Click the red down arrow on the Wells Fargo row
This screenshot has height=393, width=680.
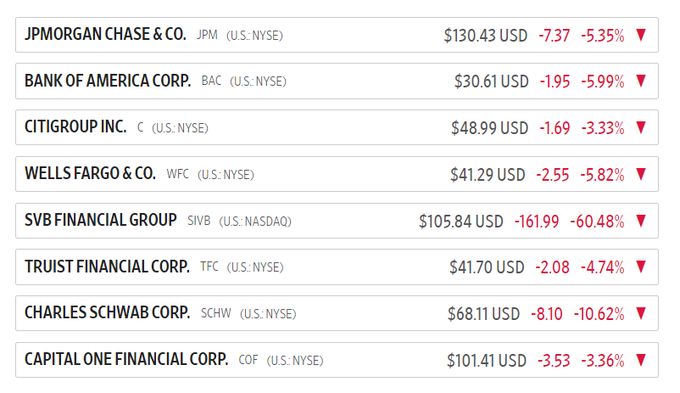coord(641,174)
